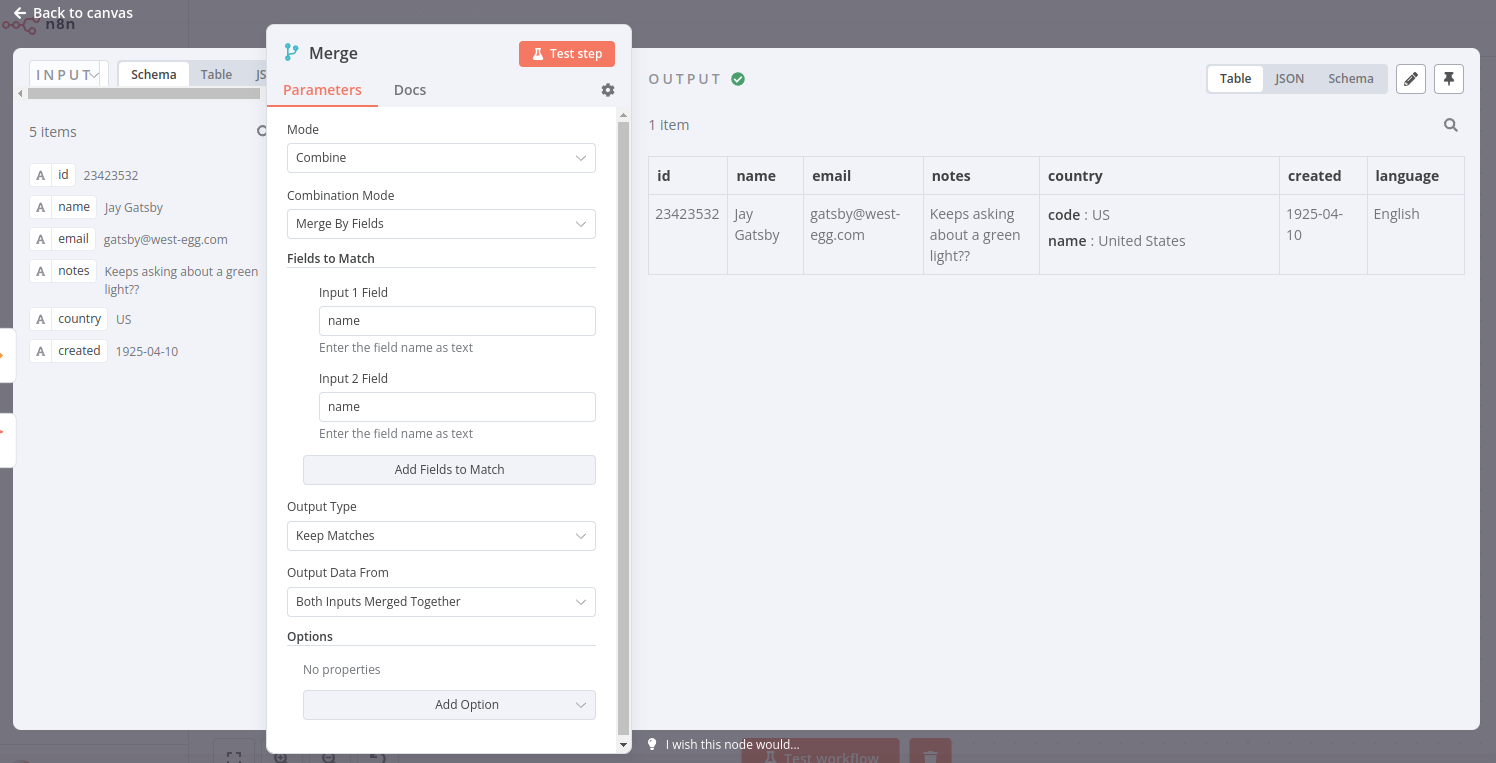The image size is (1496, 763).
Task: Click the Test step button
Action: point(566,53)
